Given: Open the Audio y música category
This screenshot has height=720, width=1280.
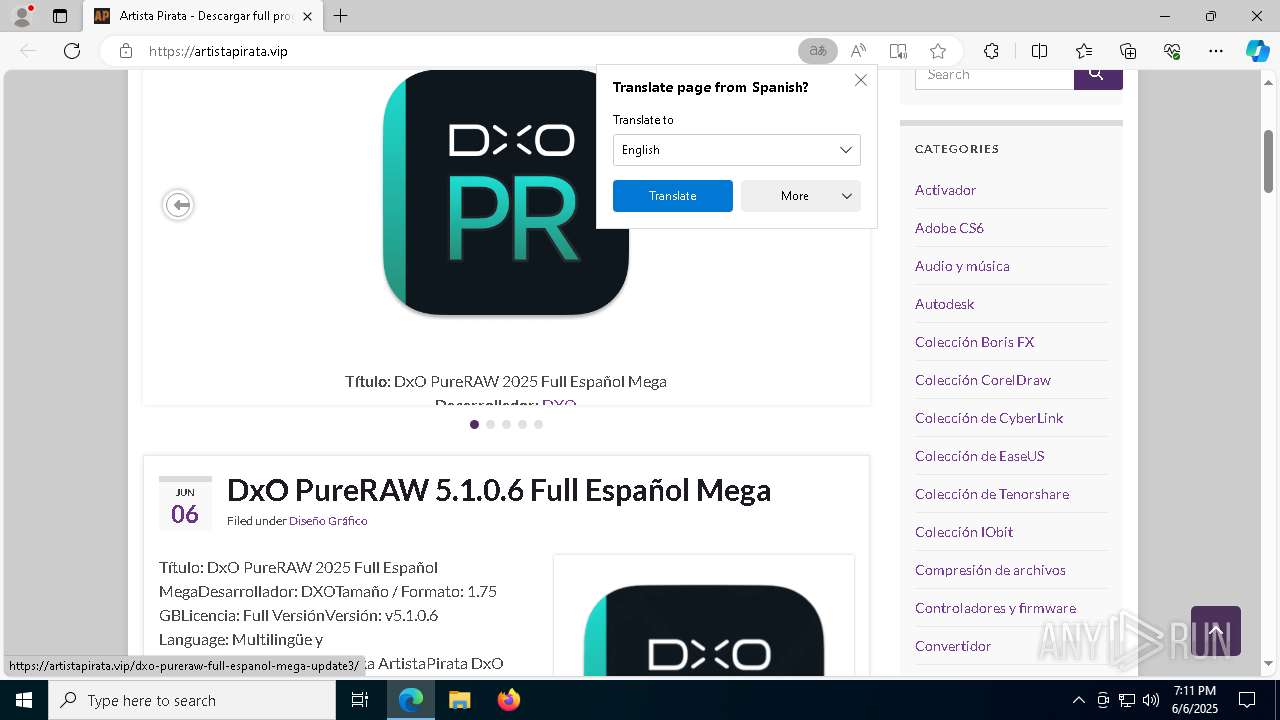Looking at the screenshot, I should point(962,266).
